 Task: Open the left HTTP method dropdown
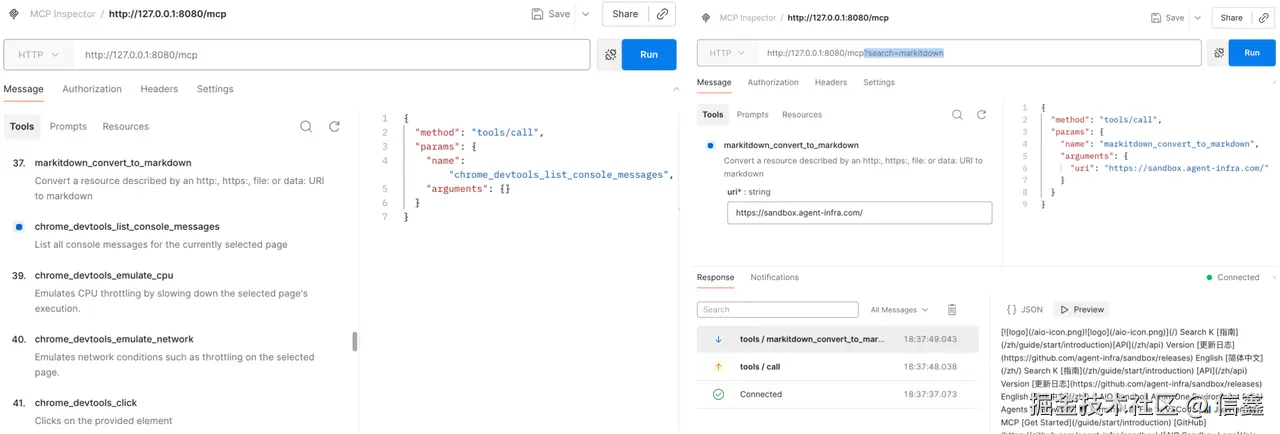tap(39, 54)
